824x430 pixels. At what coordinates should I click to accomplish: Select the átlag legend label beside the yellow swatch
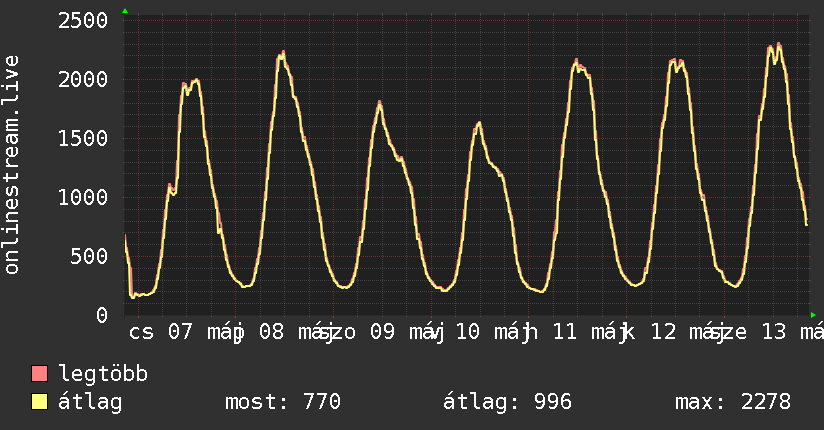point(90,402)
